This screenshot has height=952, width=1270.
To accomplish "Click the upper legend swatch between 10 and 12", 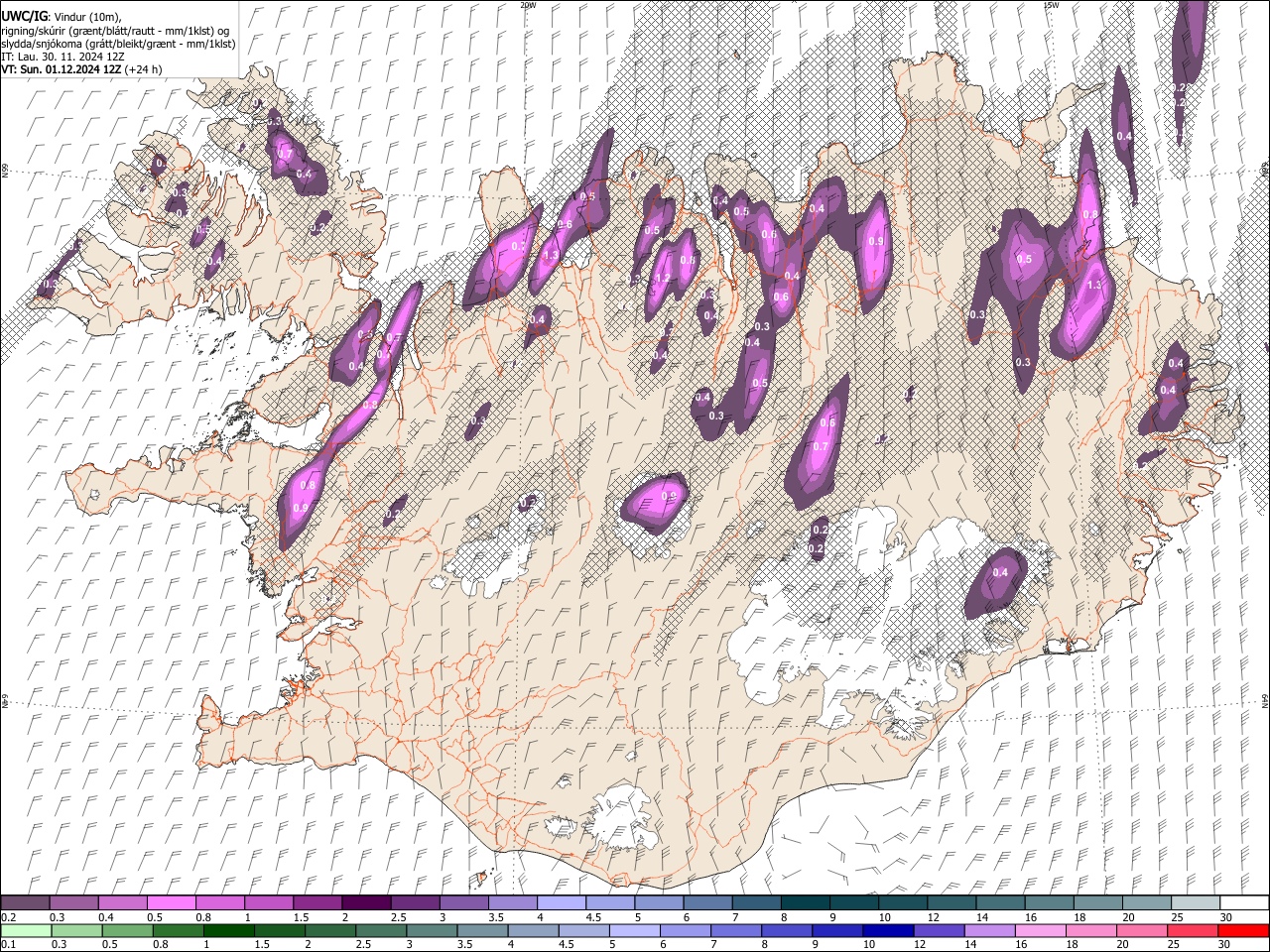I will click(902, 902).
